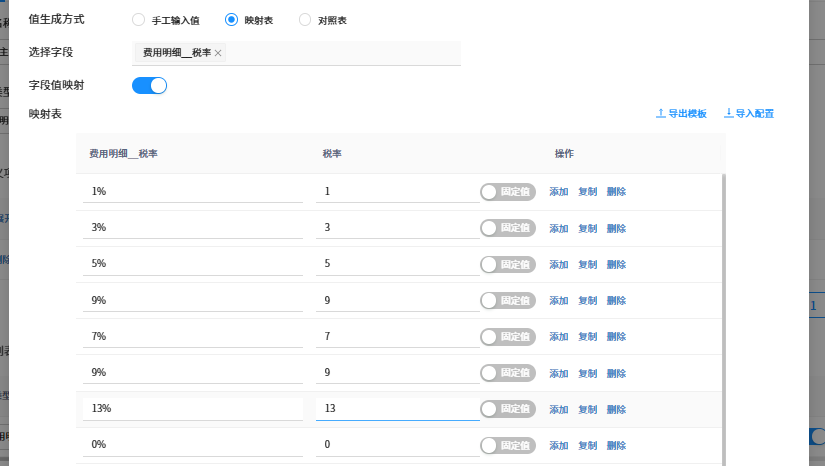Select the 映射表 radio option

(x=231, y=20)
